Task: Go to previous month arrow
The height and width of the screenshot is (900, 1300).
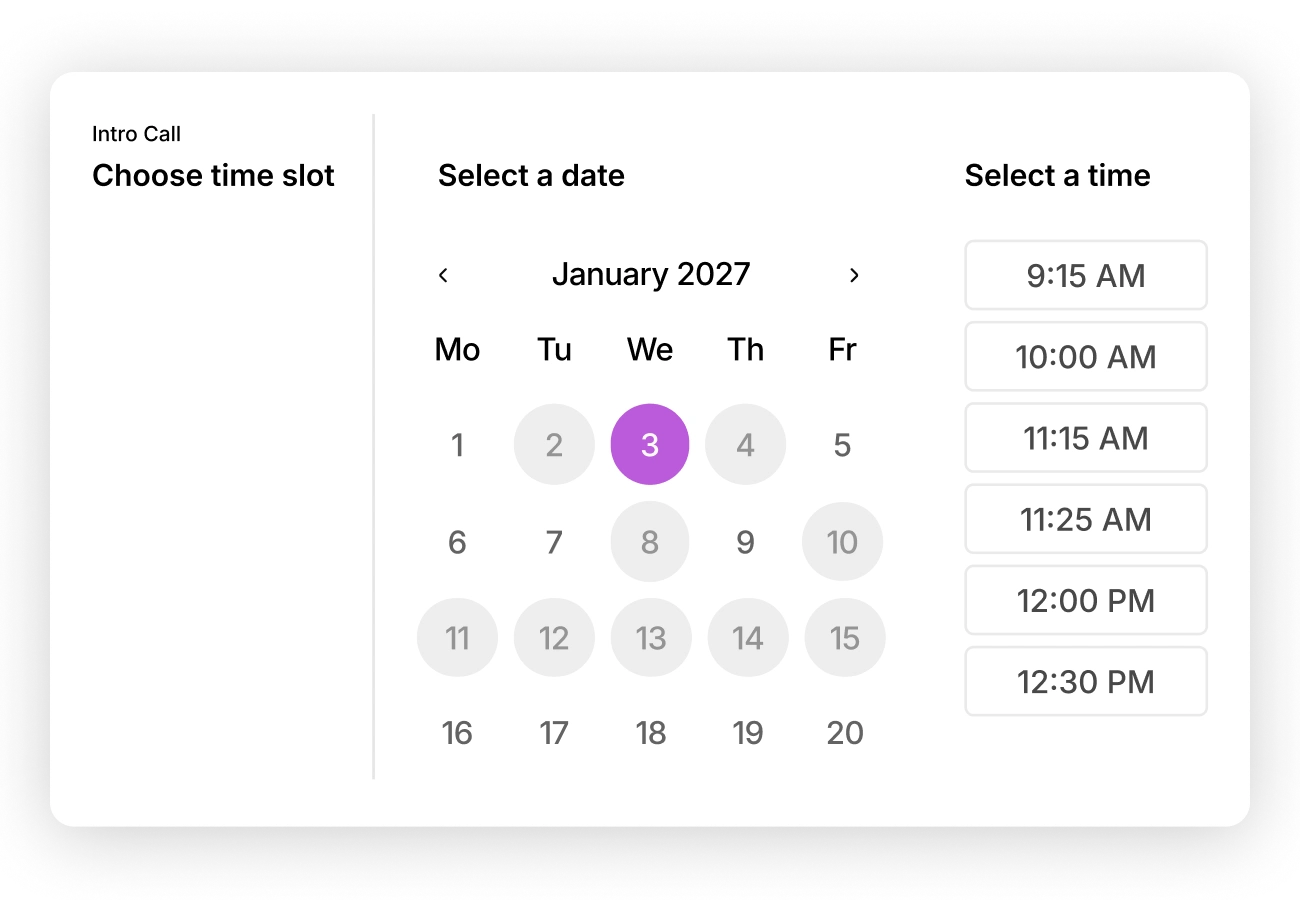Action: pos(443,275)
